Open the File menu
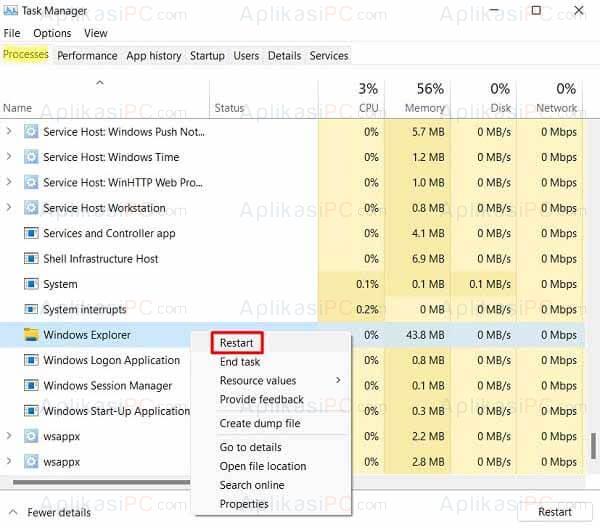Screen dimensions: 600x528 tap(12, 33)
